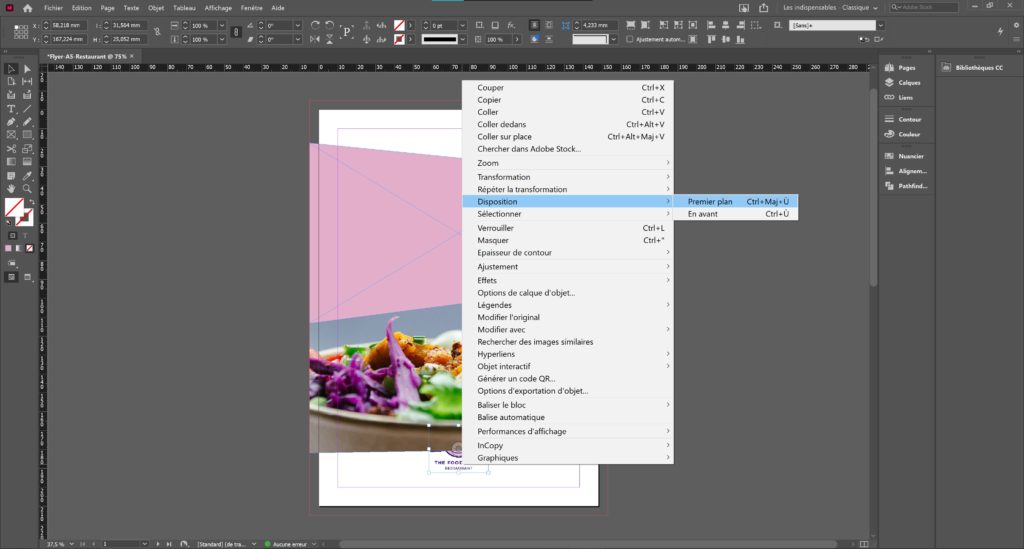The image size is (1024, 549).
Task: Click Verrouiller in the context menu
Action: [568, 228]
